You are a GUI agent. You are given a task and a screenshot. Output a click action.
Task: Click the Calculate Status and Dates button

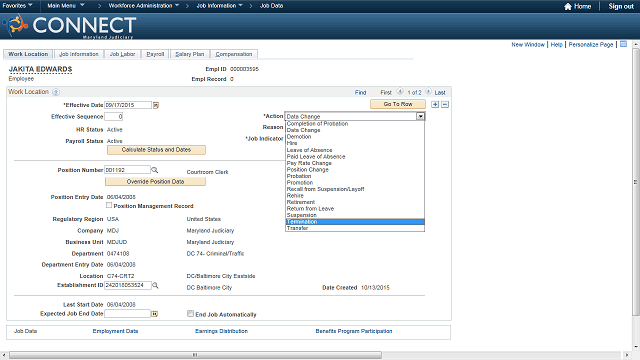(x=156, y=150)
